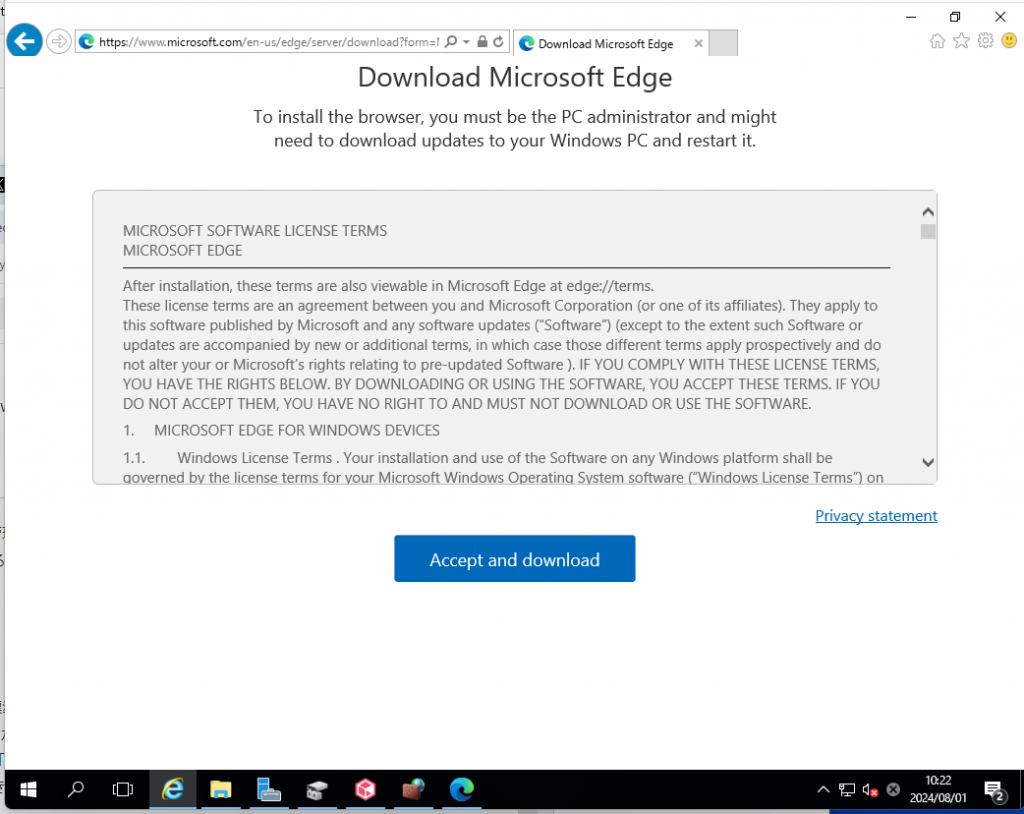Open the notification center icon
The width and height of the screenshot is (1024, 814).
pos(995,790)
